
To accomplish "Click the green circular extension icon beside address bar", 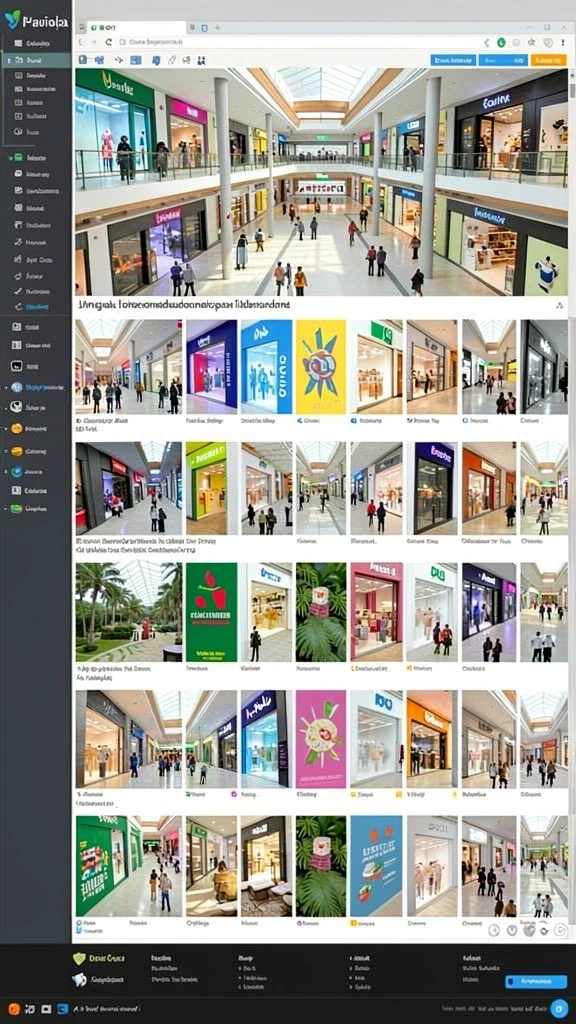I will [x=501, y=42].
